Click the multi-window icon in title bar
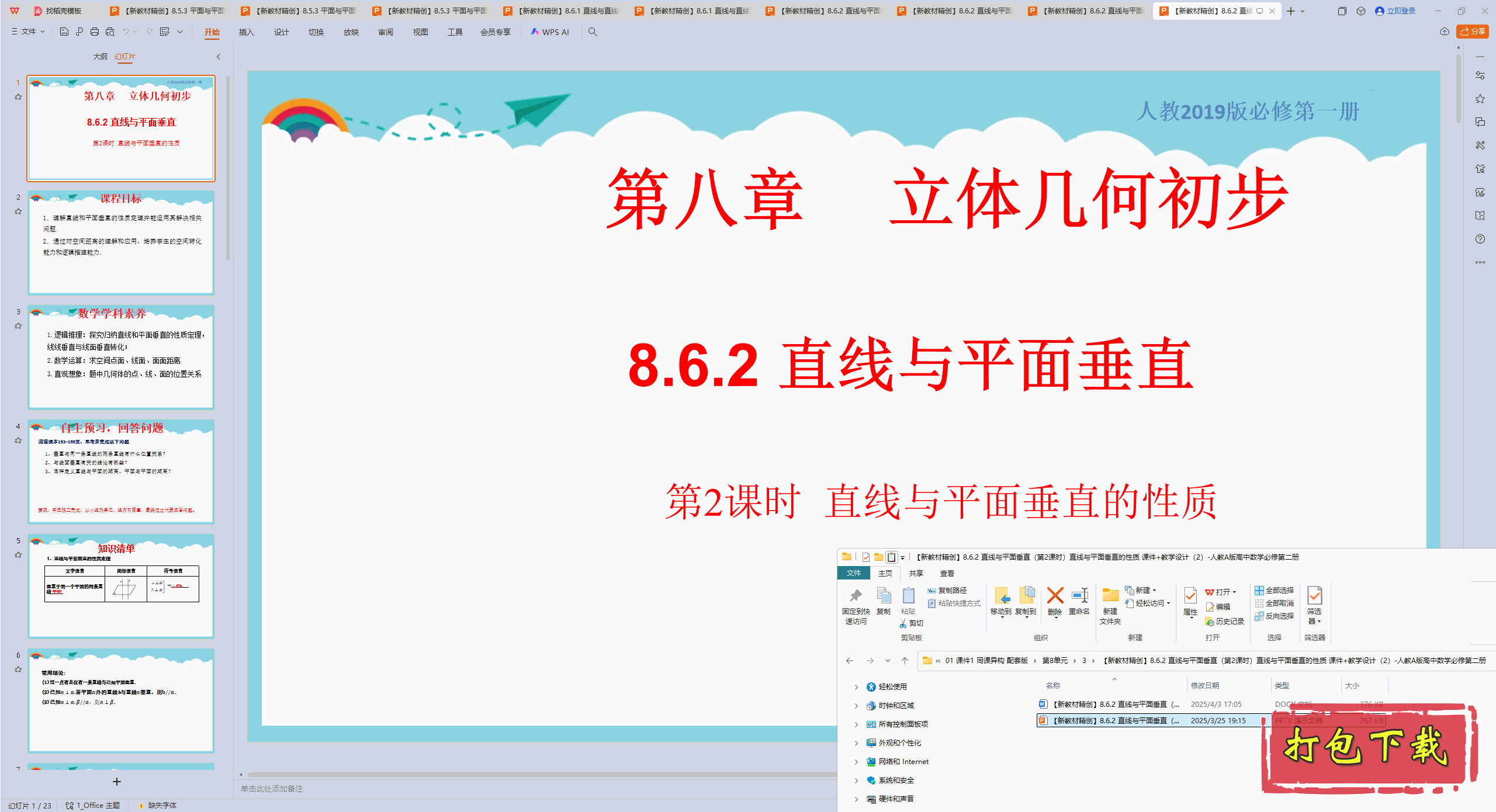1496x812 pixels. point(1342,11)
